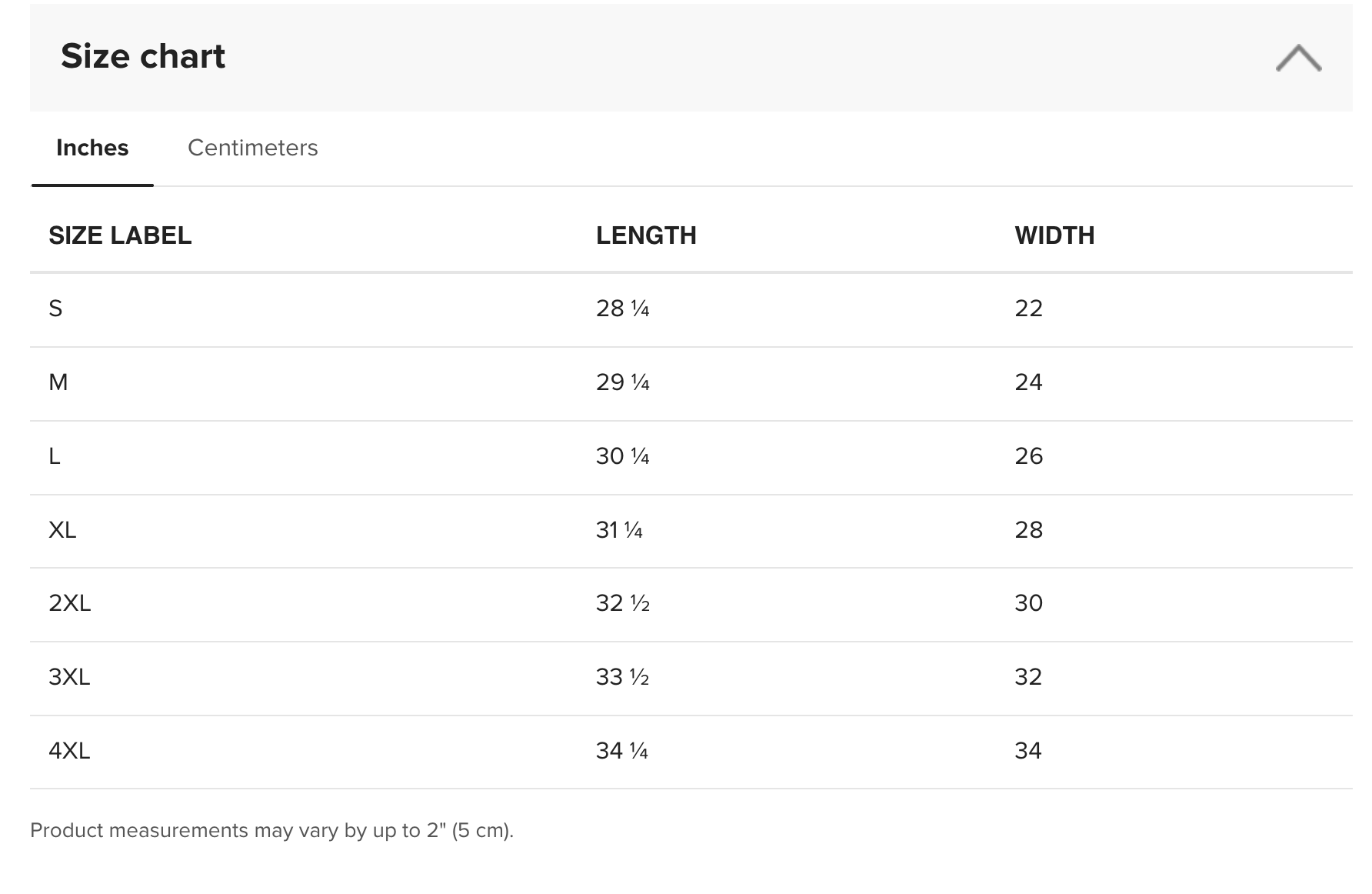1372x894 pixels.
Task: Click the 31 ¼ length value
Action: [619, 530]
